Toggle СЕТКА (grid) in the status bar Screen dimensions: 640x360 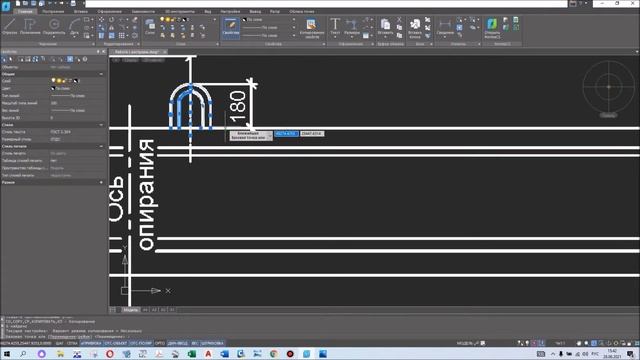[72, 343]
